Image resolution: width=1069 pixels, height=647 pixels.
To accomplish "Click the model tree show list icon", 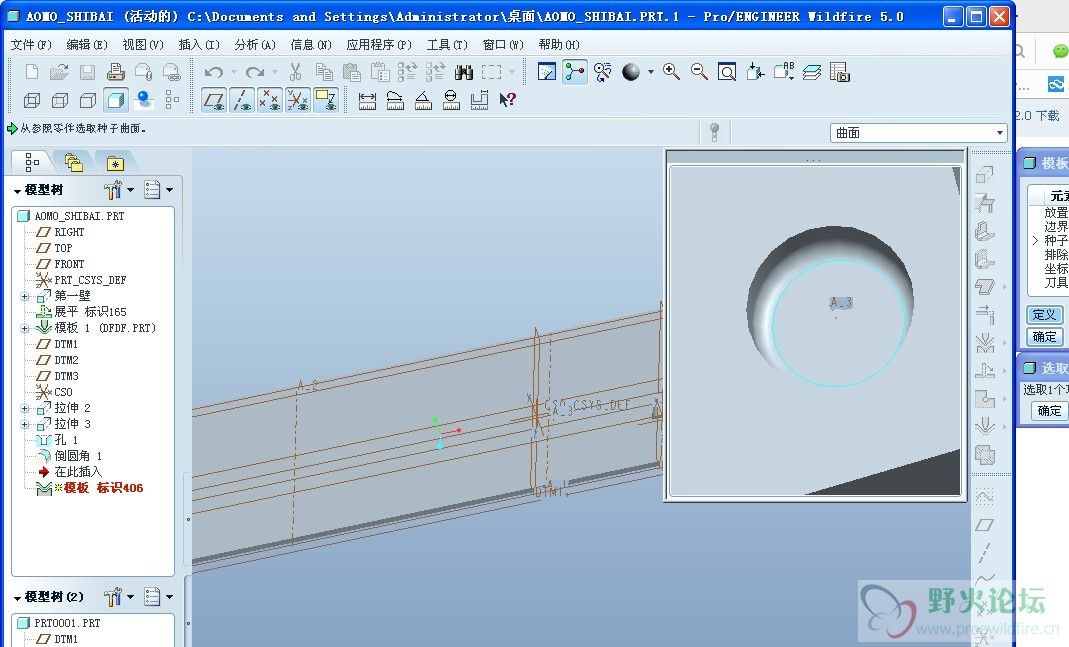I will 152,190.
